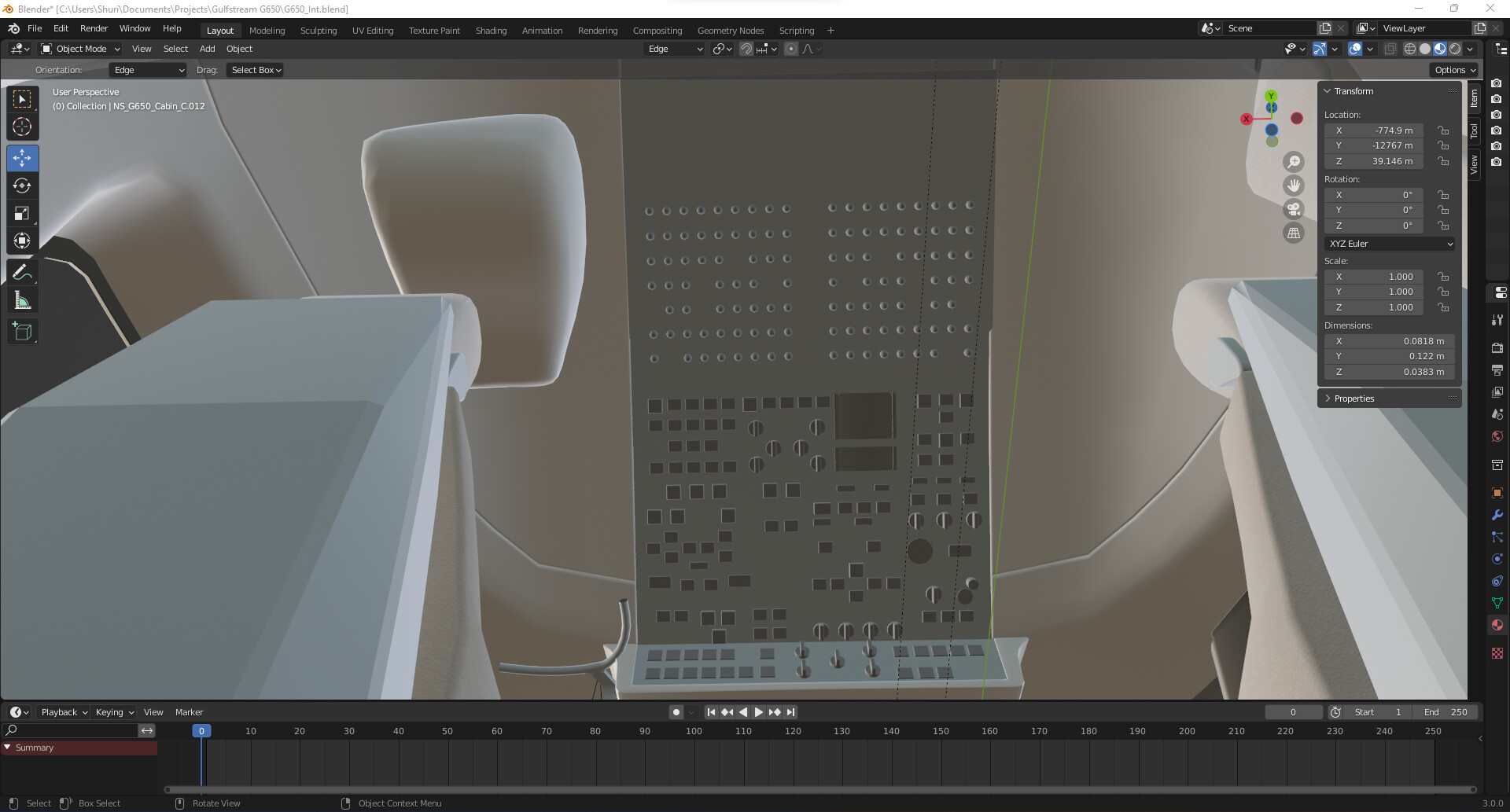Switch to orthographic view grid icon

(1294, 233)
